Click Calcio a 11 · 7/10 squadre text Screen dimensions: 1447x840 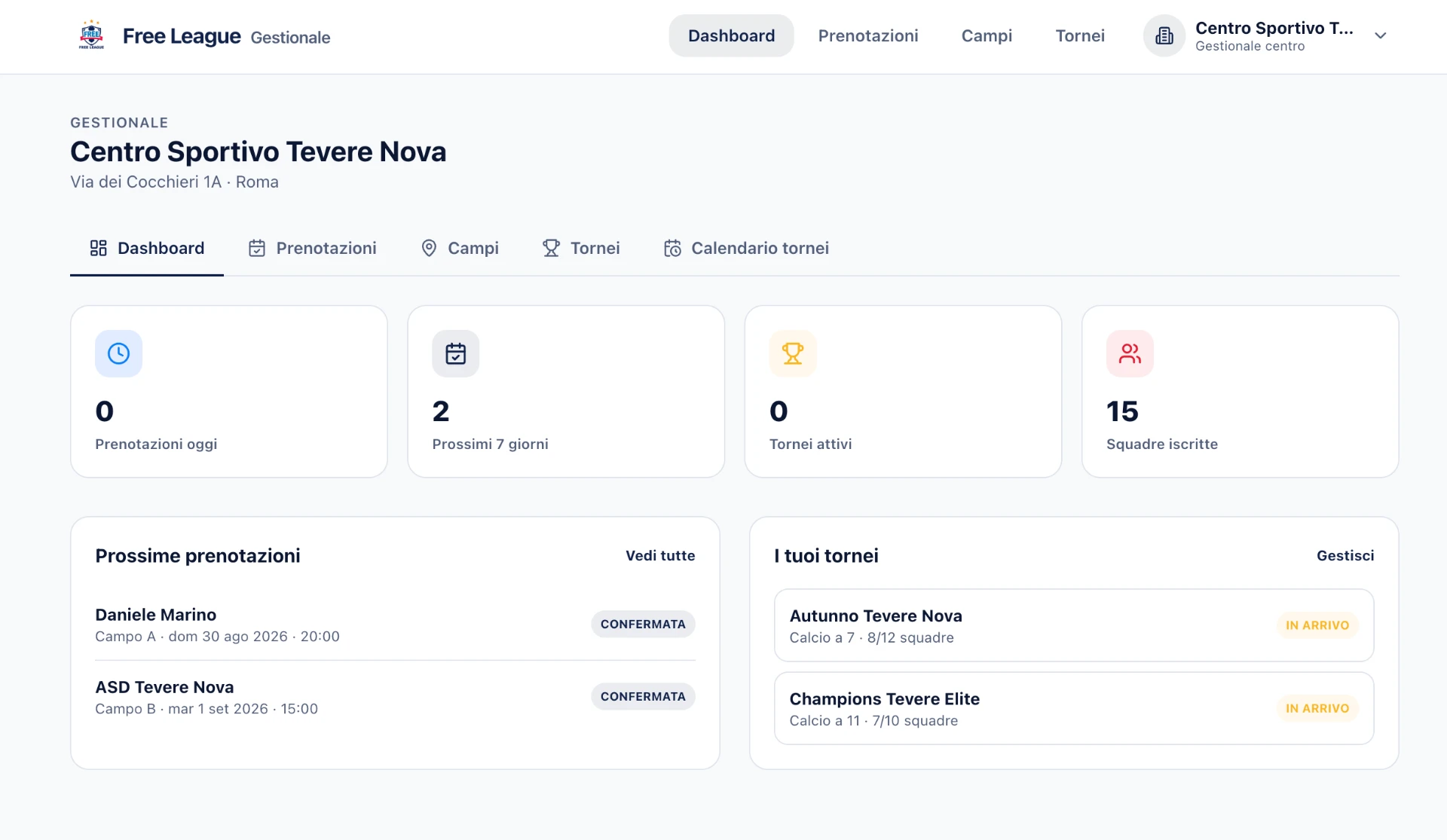coord(873,721)
